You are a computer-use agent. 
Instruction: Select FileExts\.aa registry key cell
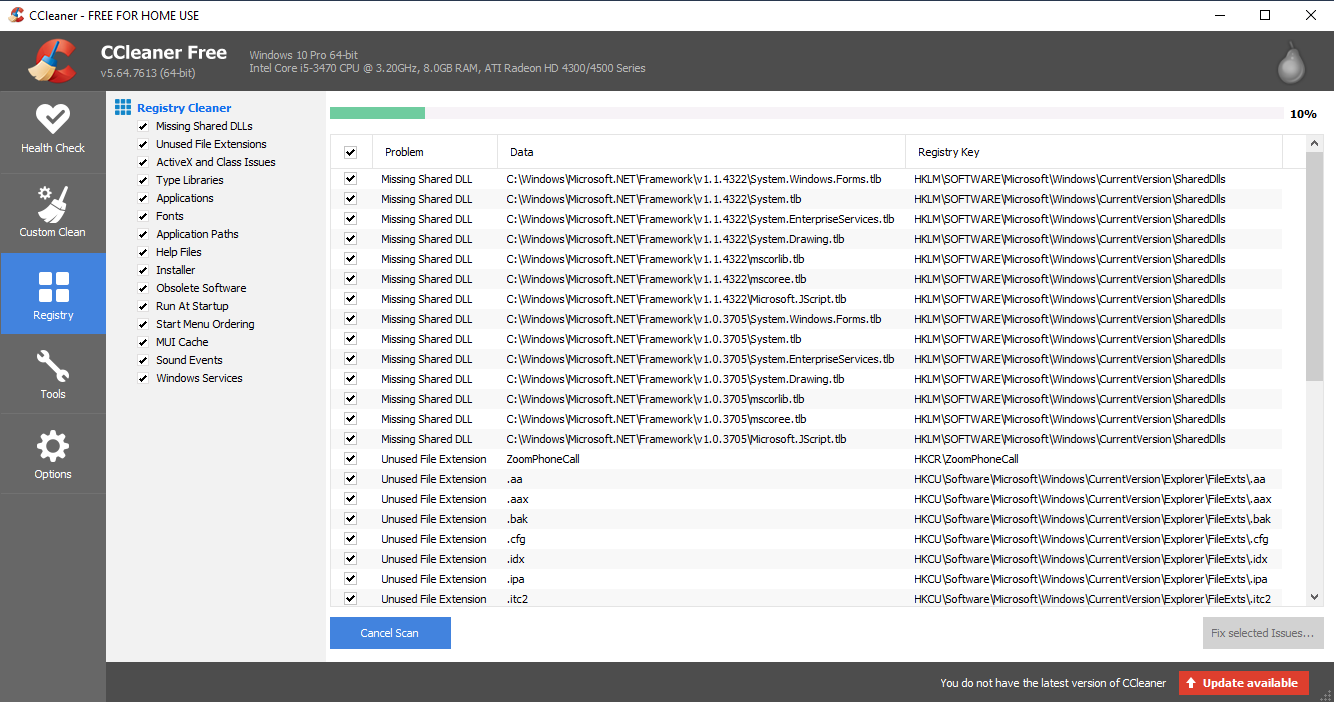click(x=1090, y=479)
